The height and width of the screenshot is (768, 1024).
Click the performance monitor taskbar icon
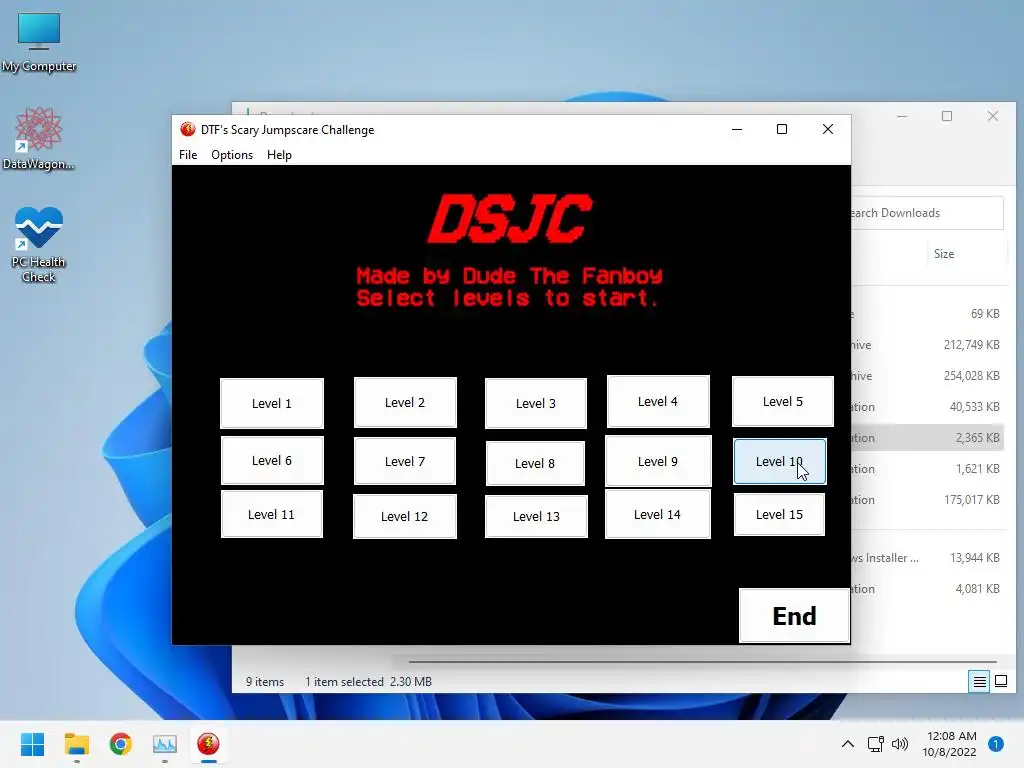[x=165, y=744]
